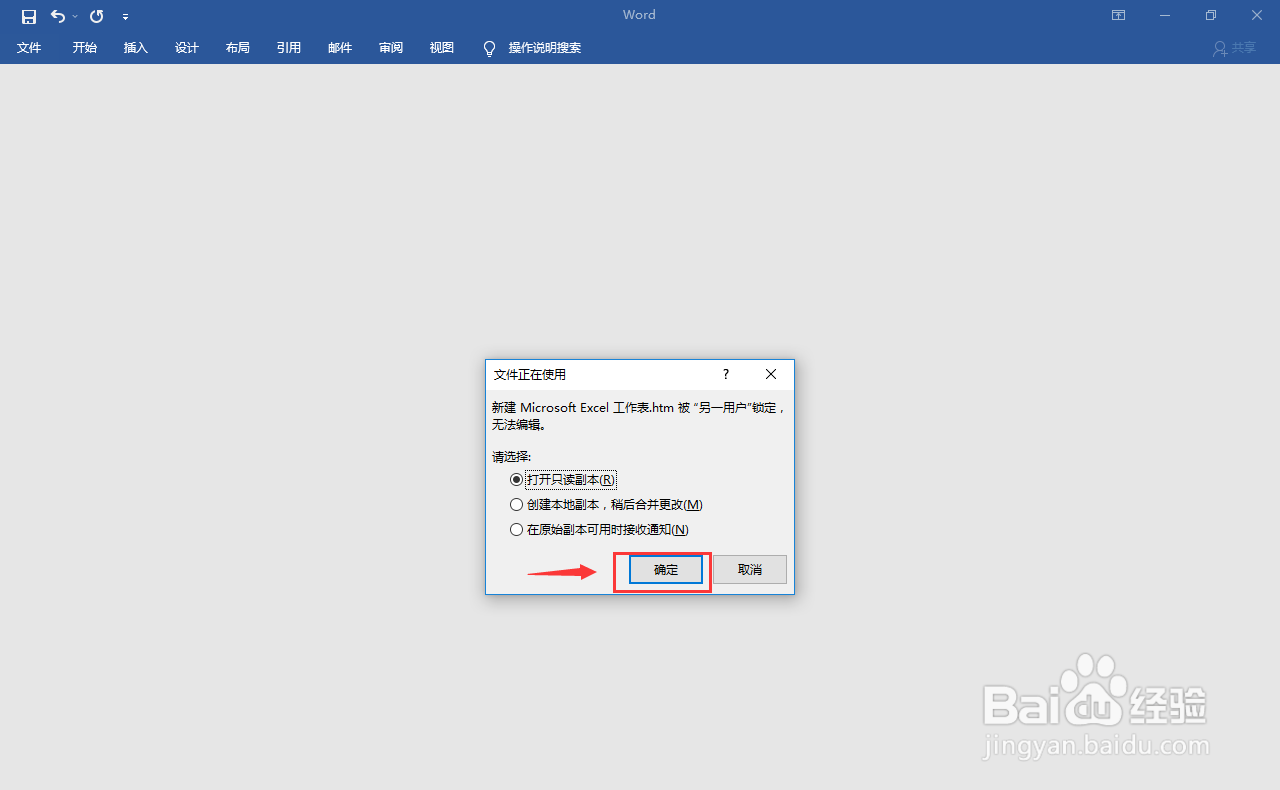Click the lightbulb Tell Me icon

489,48
